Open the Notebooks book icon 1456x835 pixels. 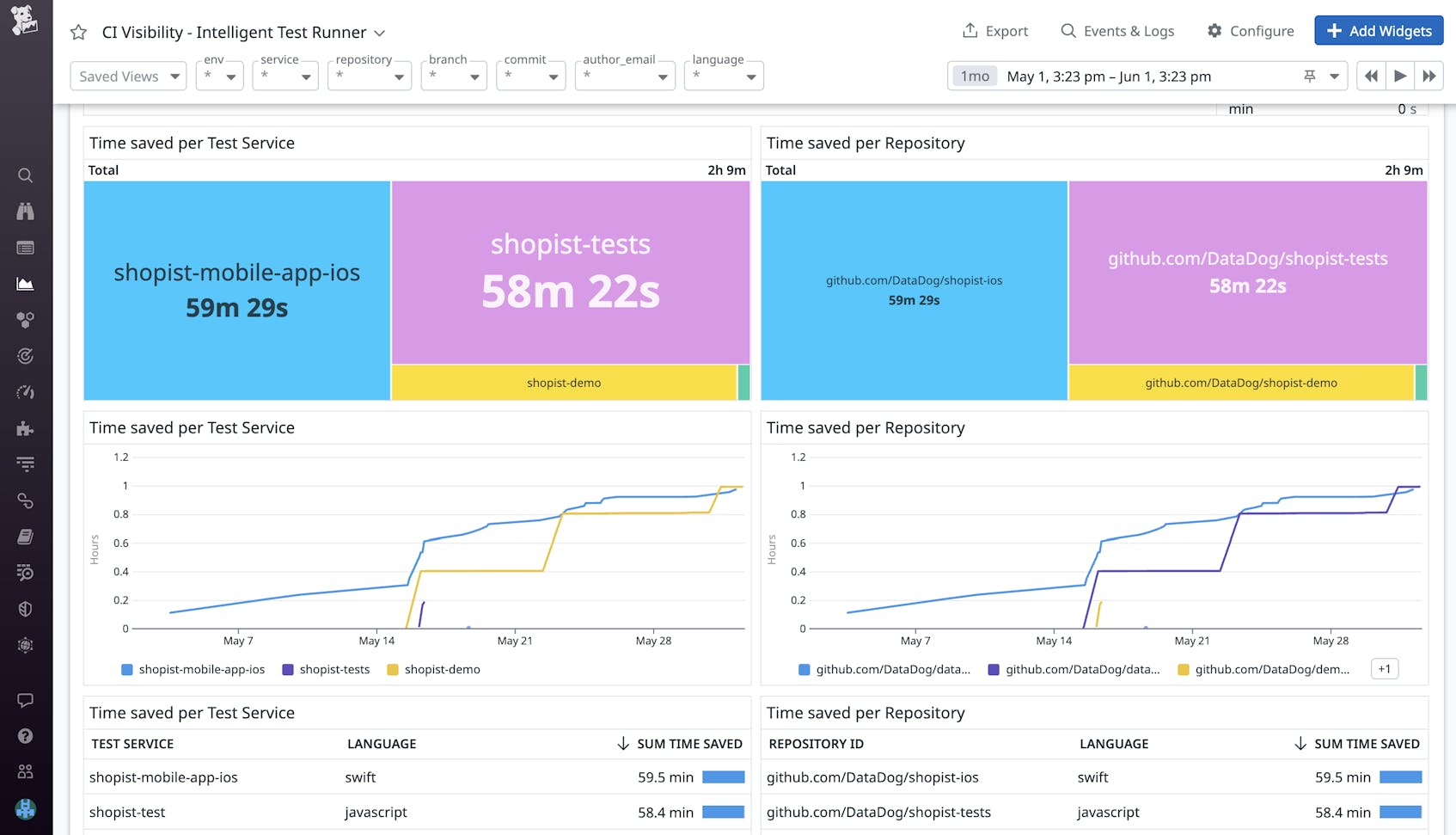(x=25, y=537)
